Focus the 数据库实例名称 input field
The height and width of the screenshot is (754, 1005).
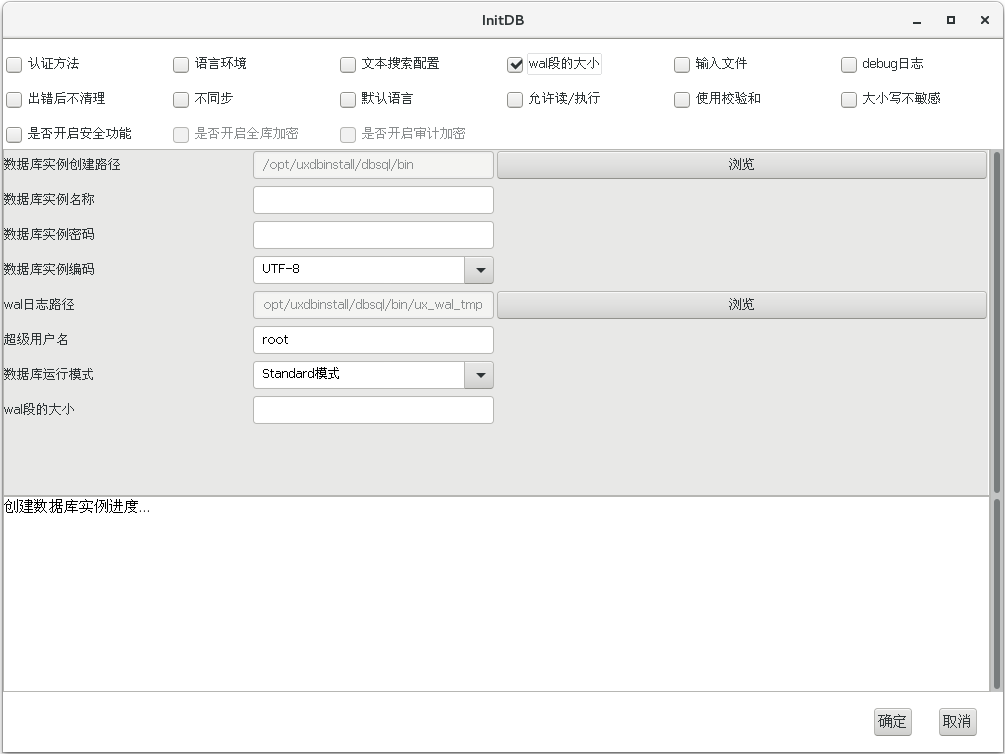pos(373,200)
